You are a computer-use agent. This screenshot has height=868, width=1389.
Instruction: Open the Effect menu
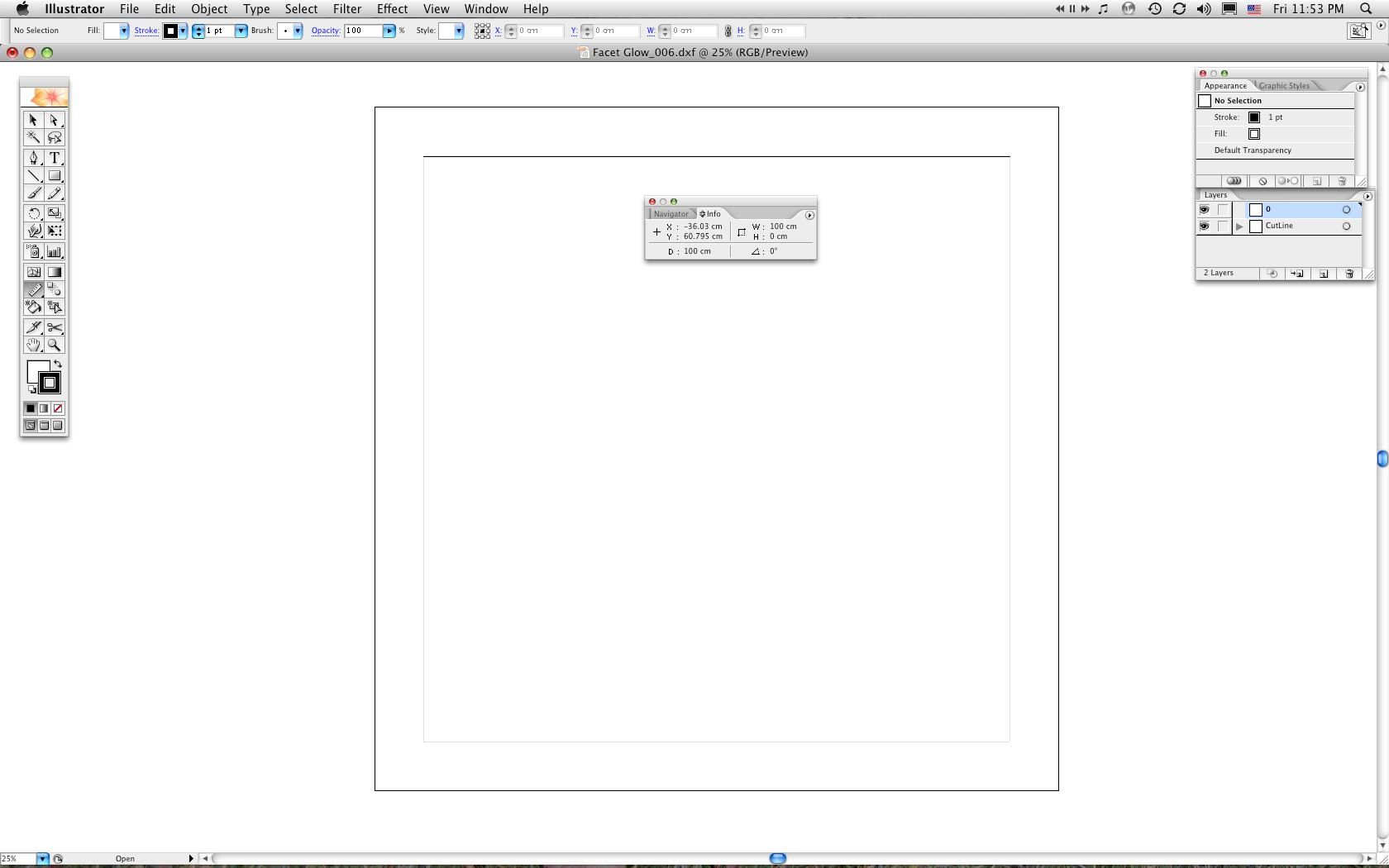tap(392, 9)
